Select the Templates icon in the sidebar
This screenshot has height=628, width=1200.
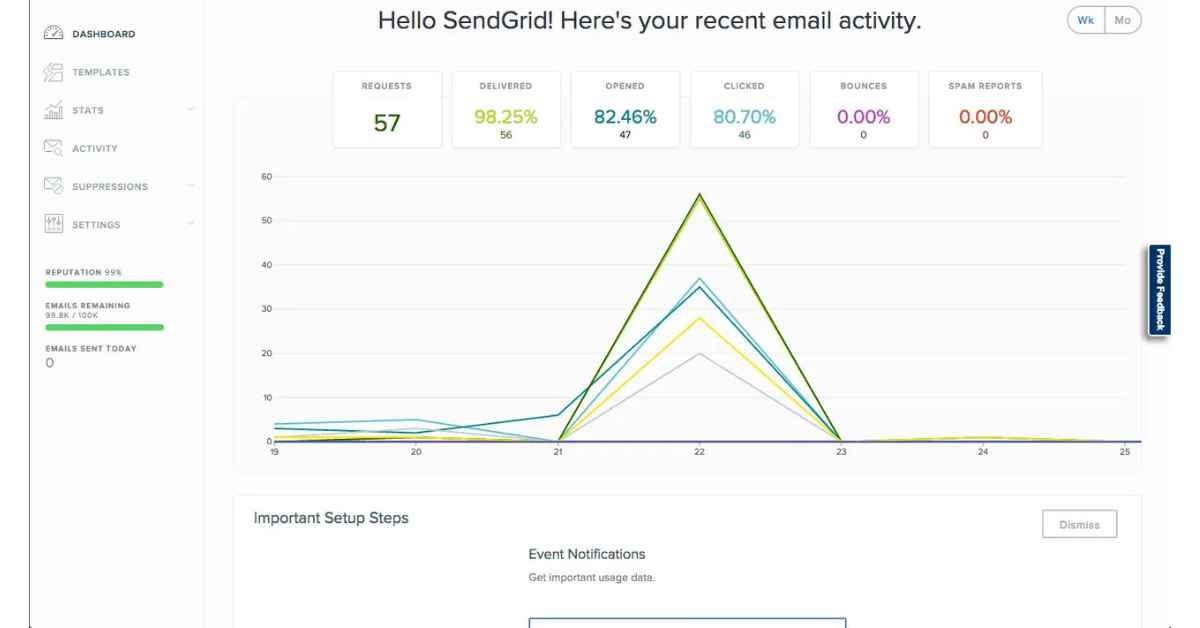(x=53, y=71)
